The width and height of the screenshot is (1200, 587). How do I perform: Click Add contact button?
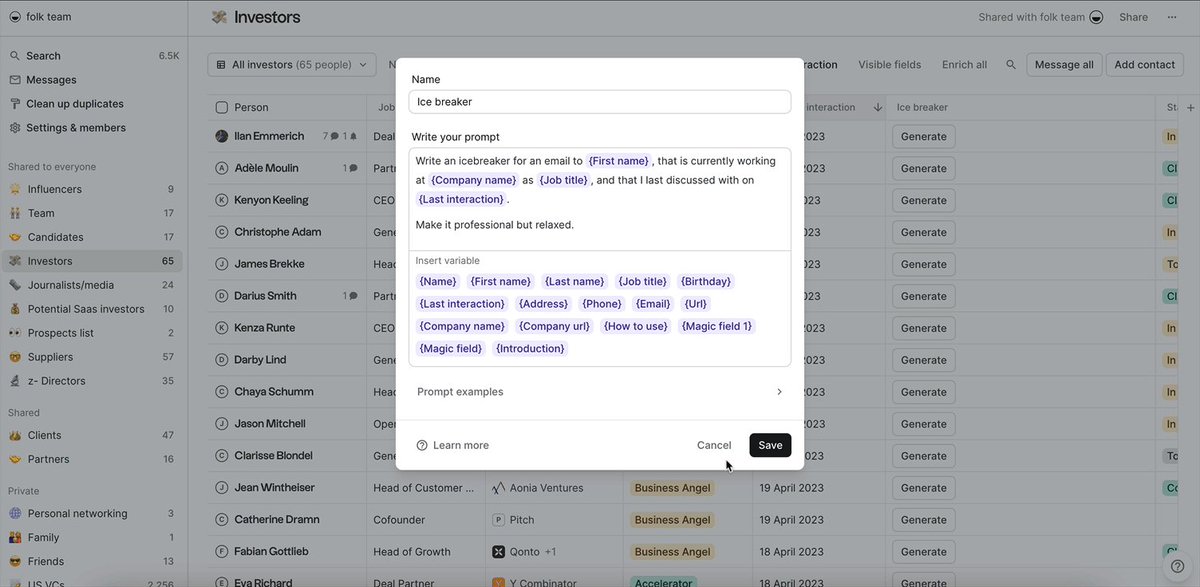1144,65
